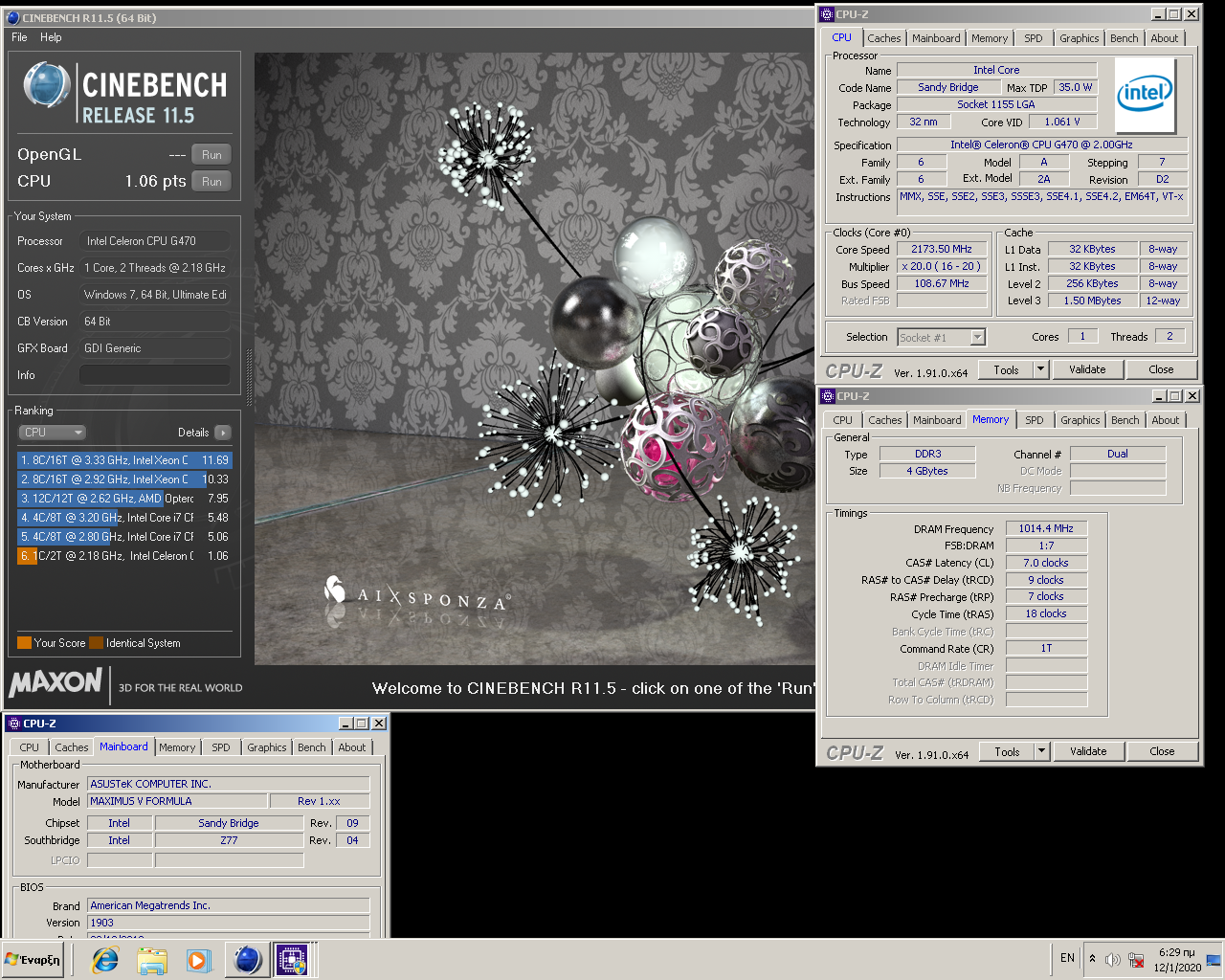Open Bench tab in Mainboard CPU-Z window
The height and width of the screenshot is (980, 1225).
(312, 747)
